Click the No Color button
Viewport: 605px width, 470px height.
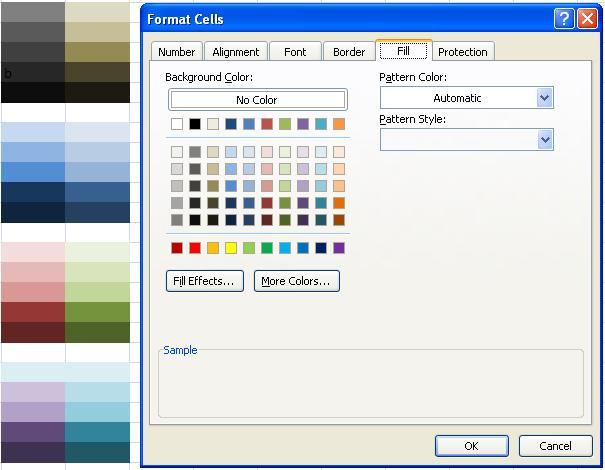257,100
